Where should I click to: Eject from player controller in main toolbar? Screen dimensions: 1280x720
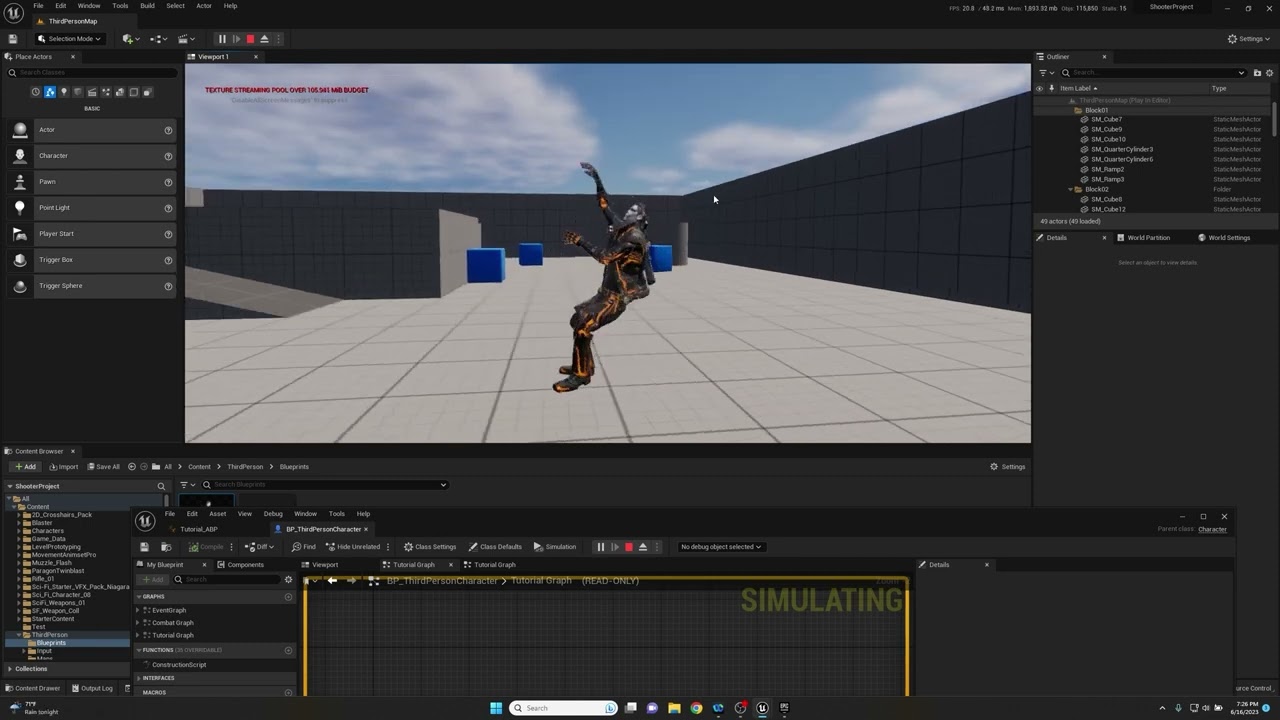click(x=264, y=39)
